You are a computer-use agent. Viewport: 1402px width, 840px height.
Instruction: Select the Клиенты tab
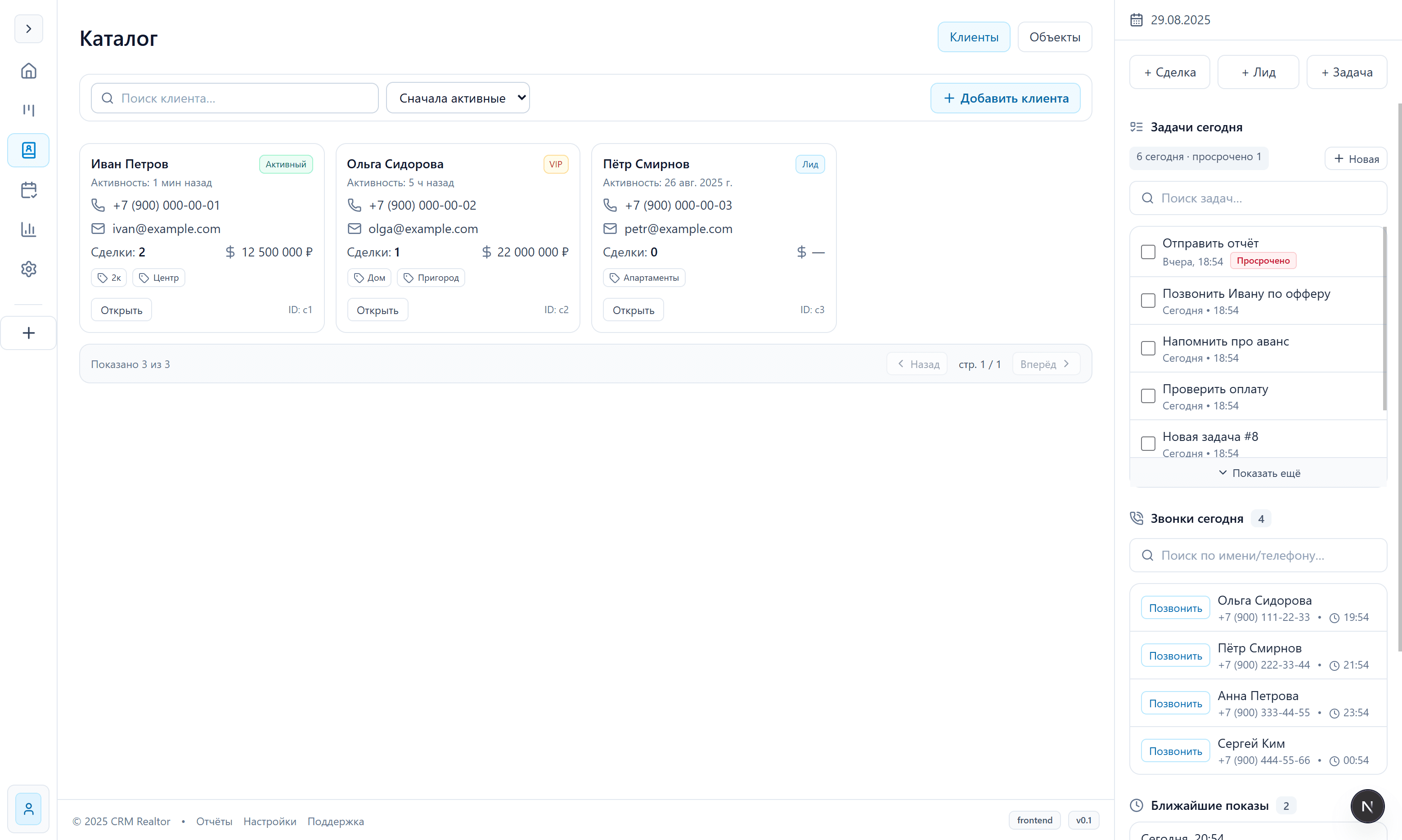(973, 37)
